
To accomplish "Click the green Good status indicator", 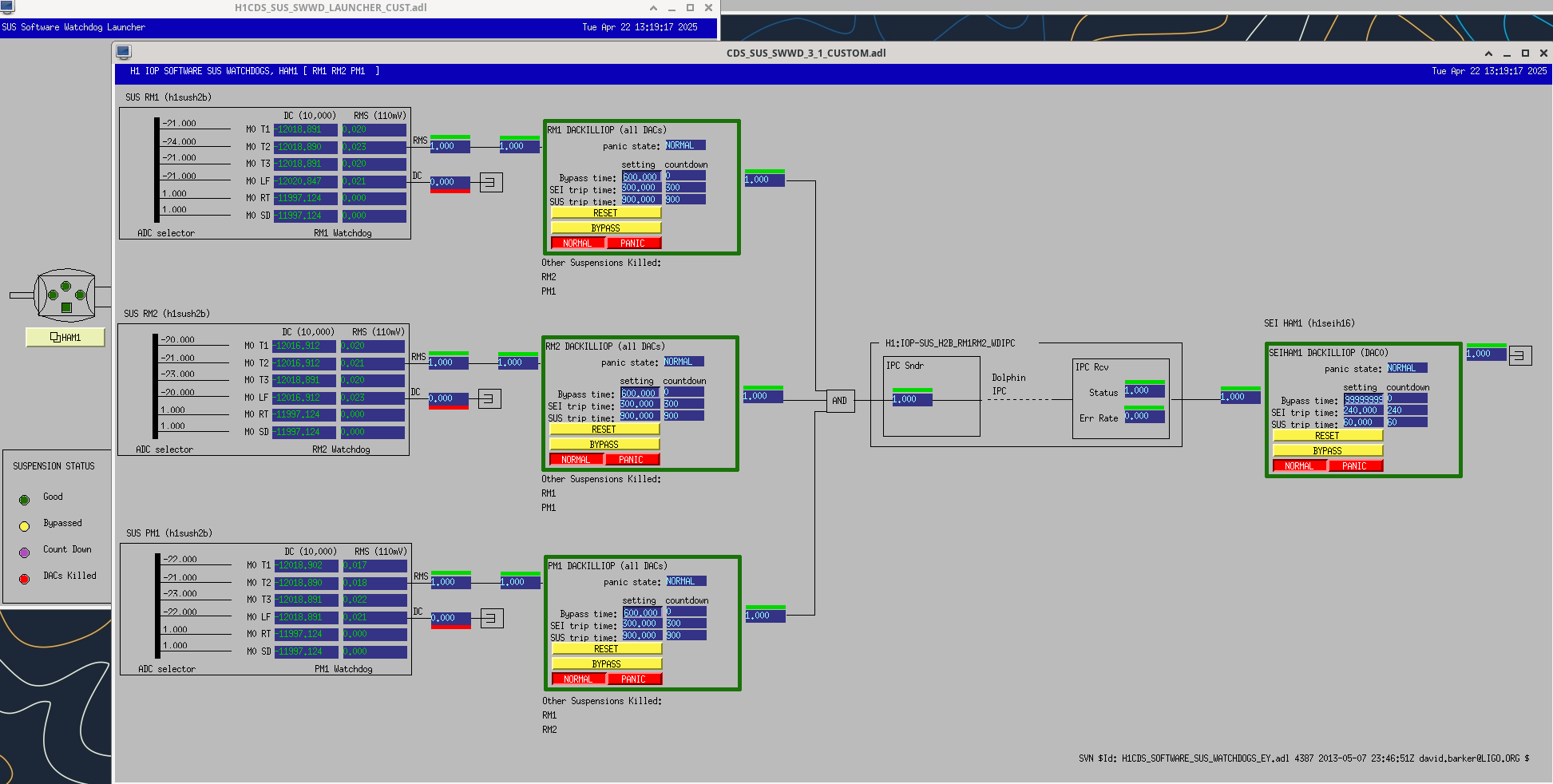I will coord(24,500).
